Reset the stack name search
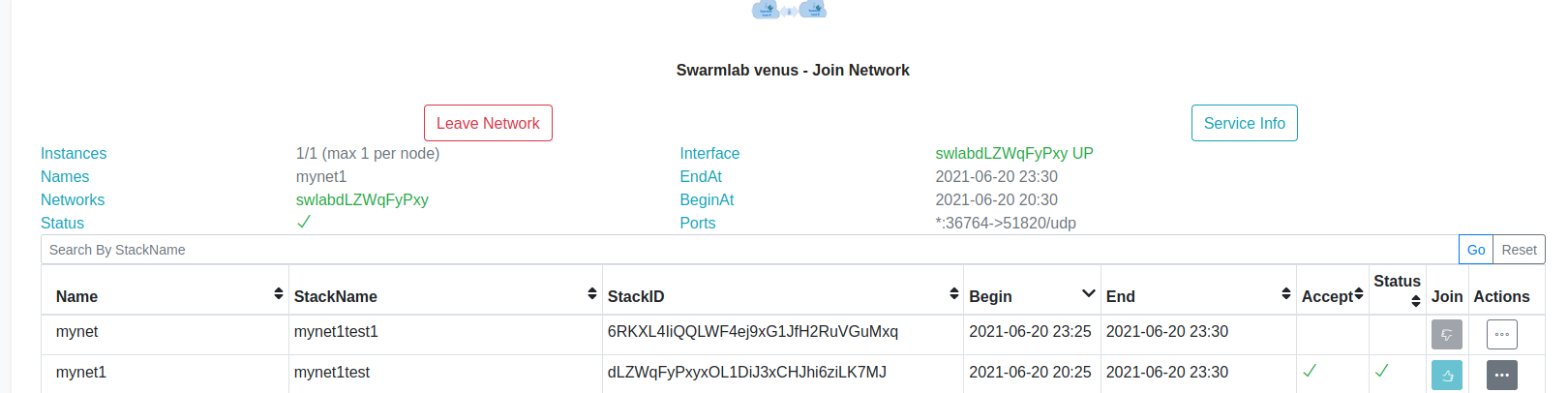The image size is (1568, 393). pyautogui.click(x=1519, y=250)
